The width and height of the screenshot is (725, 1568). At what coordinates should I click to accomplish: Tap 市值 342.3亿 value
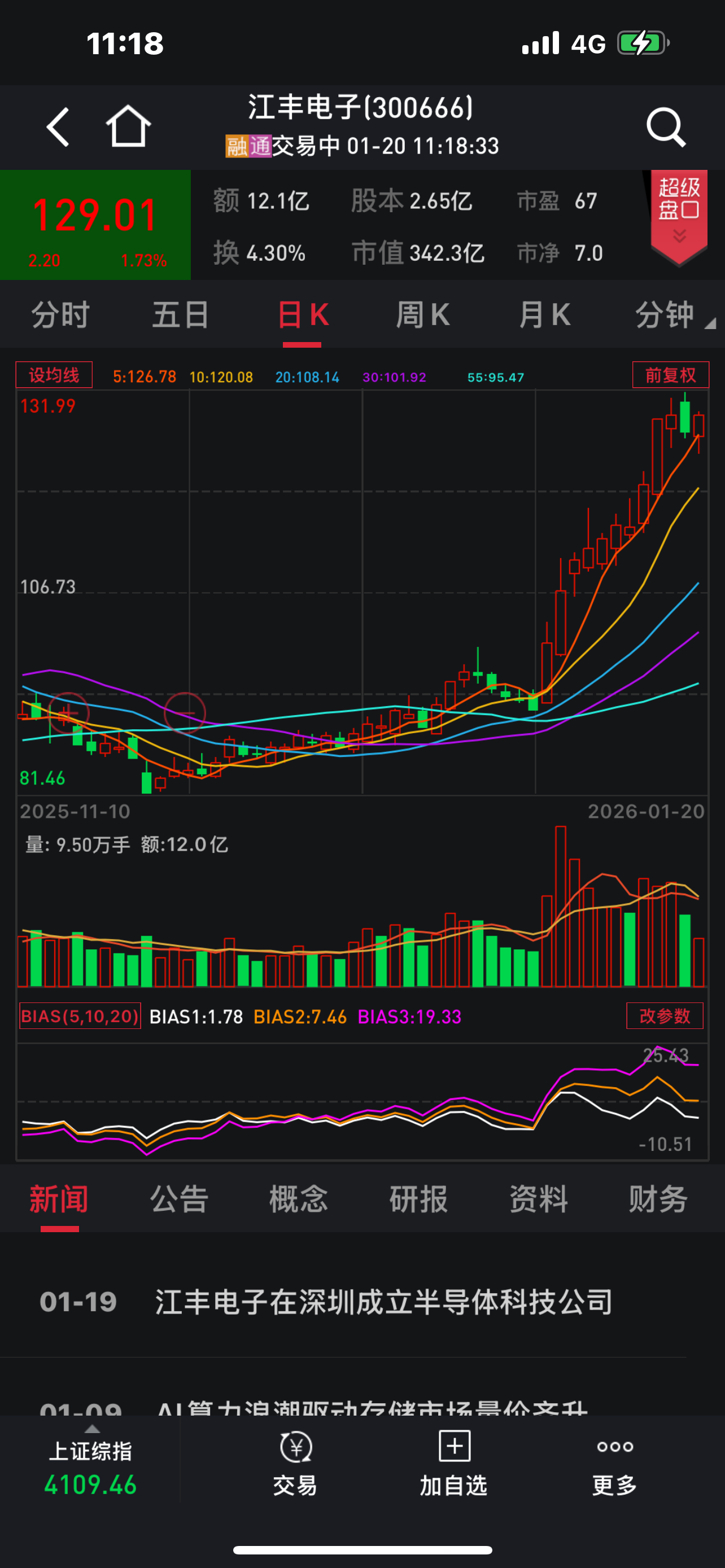click(x=418, y=253)
